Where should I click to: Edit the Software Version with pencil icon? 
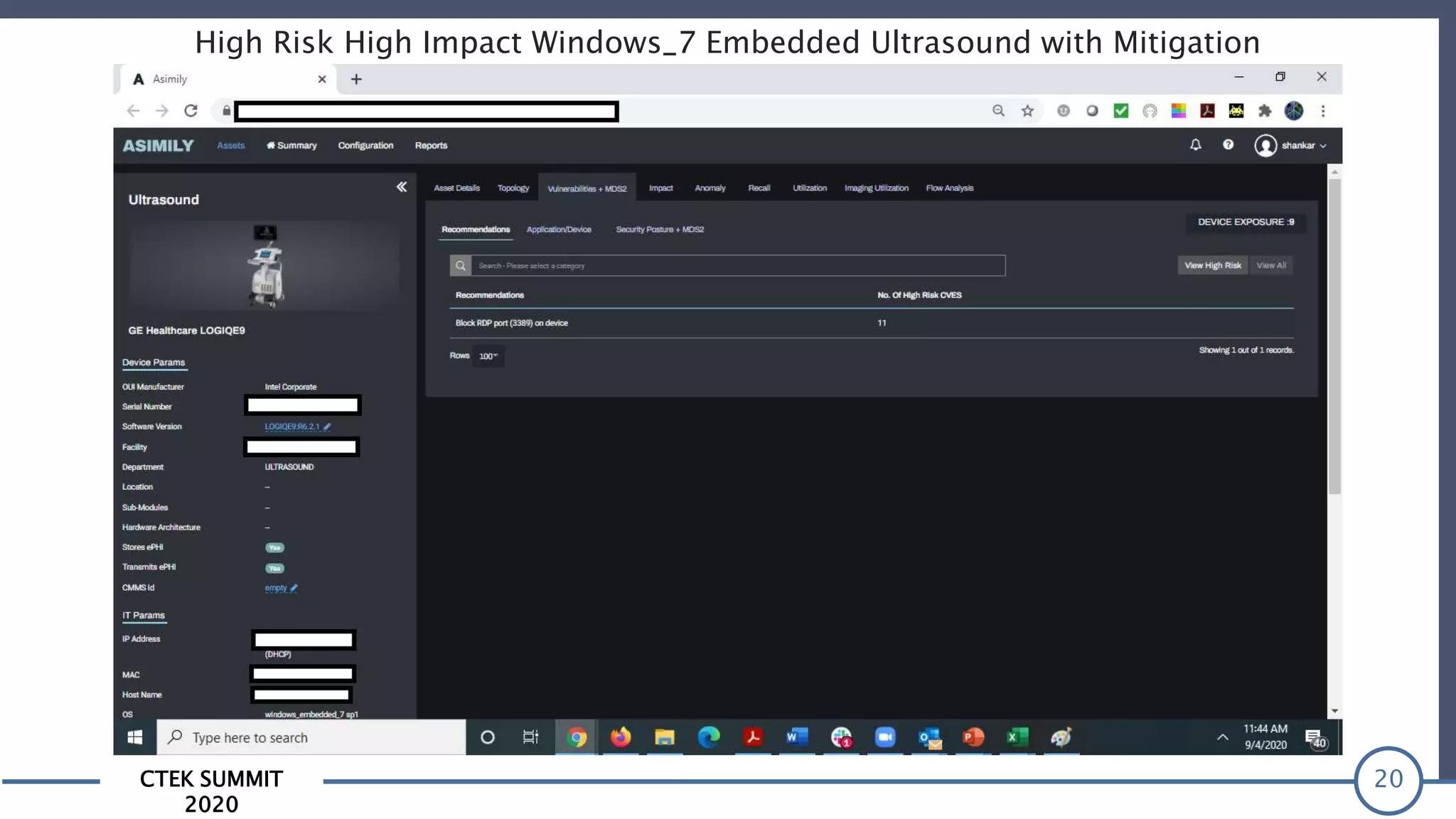pos(327,427)
